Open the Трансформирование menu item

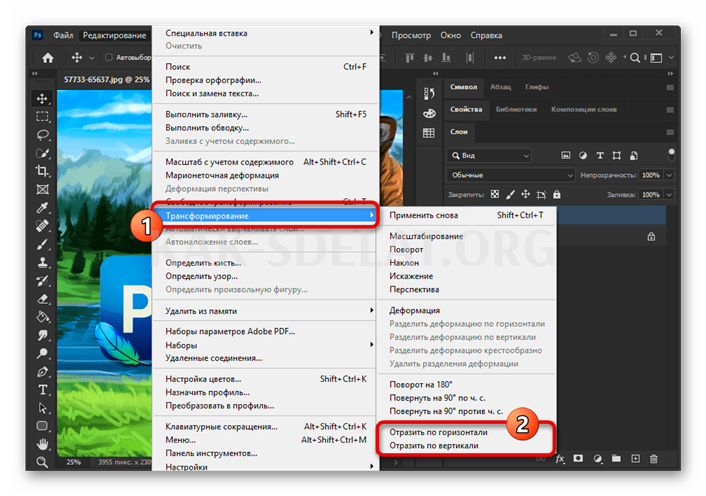tap(266, 216)
